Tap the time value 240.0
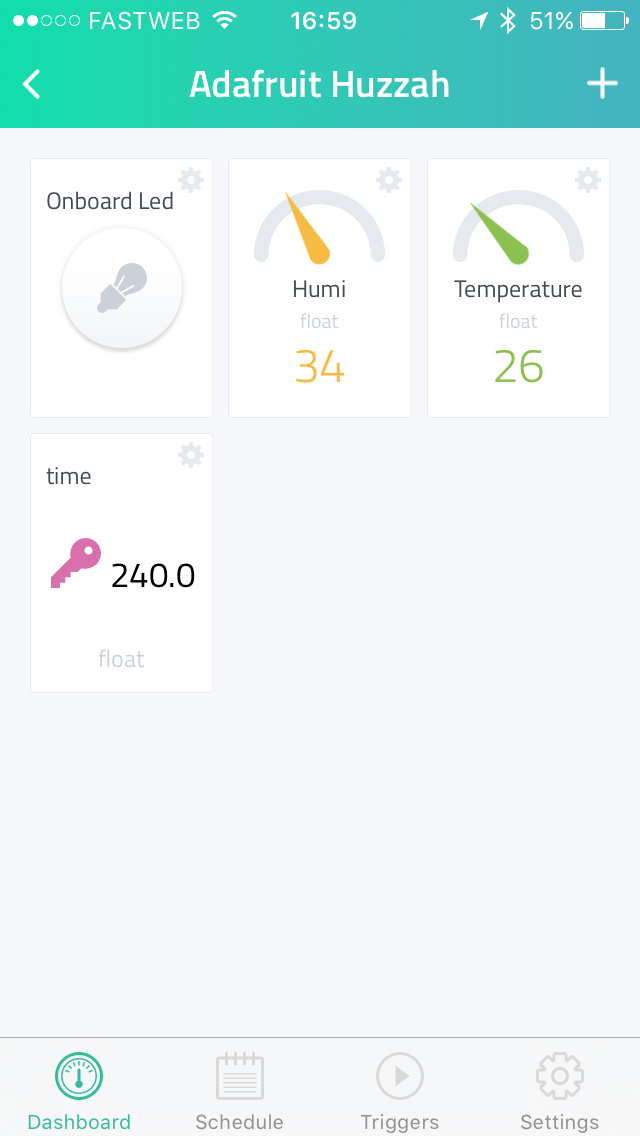This screenshot has height=1136, width=640. 153,576
